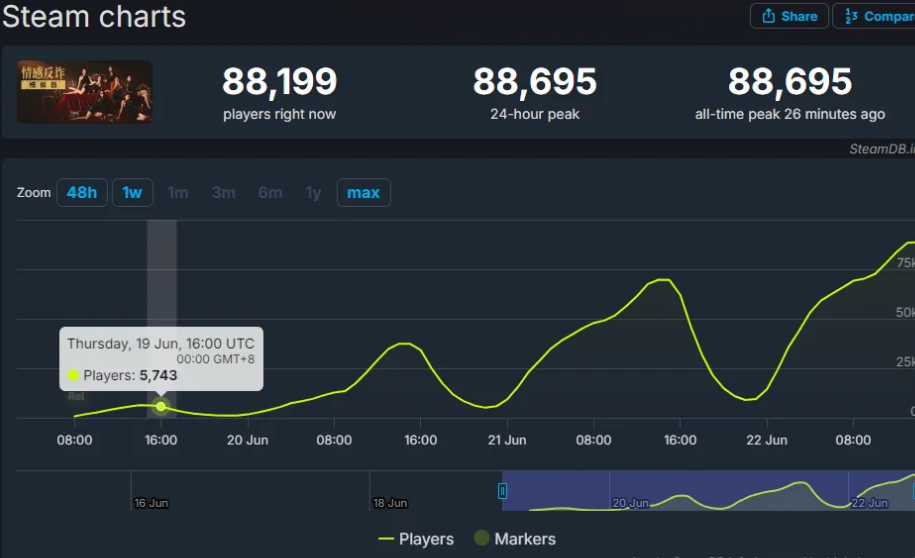
Task: Toggle the Players series in legend
Action: pyautogui.click(x=416, y=539)
